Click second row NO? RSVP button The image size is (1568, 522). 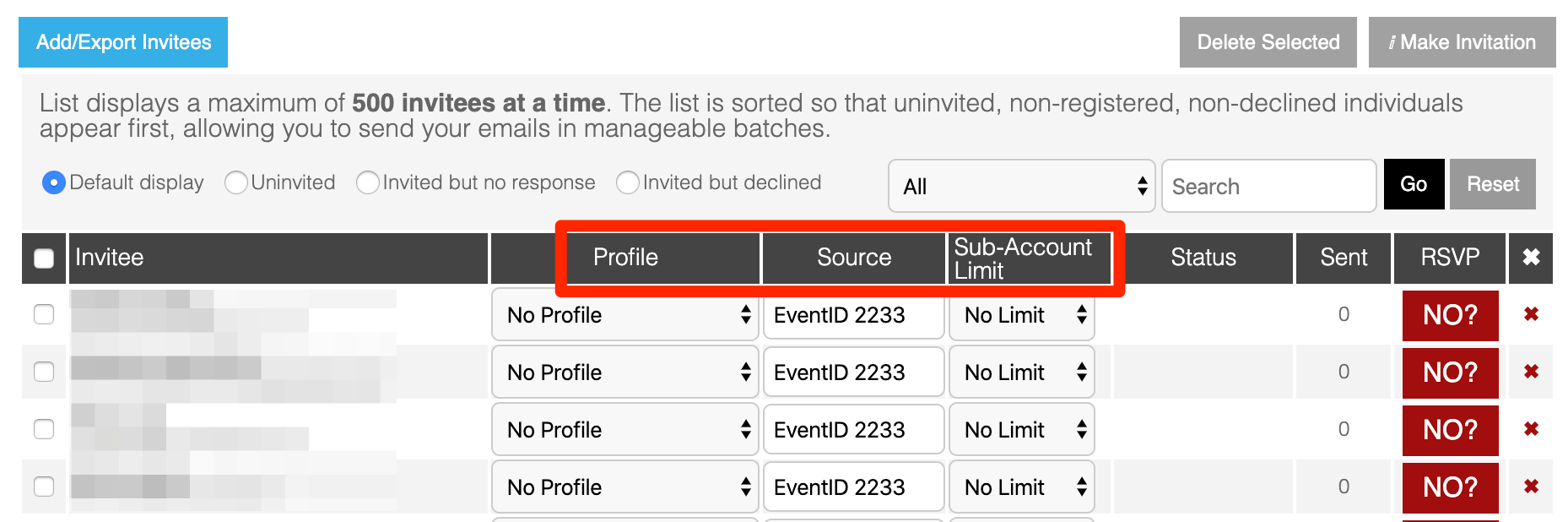1450,372
